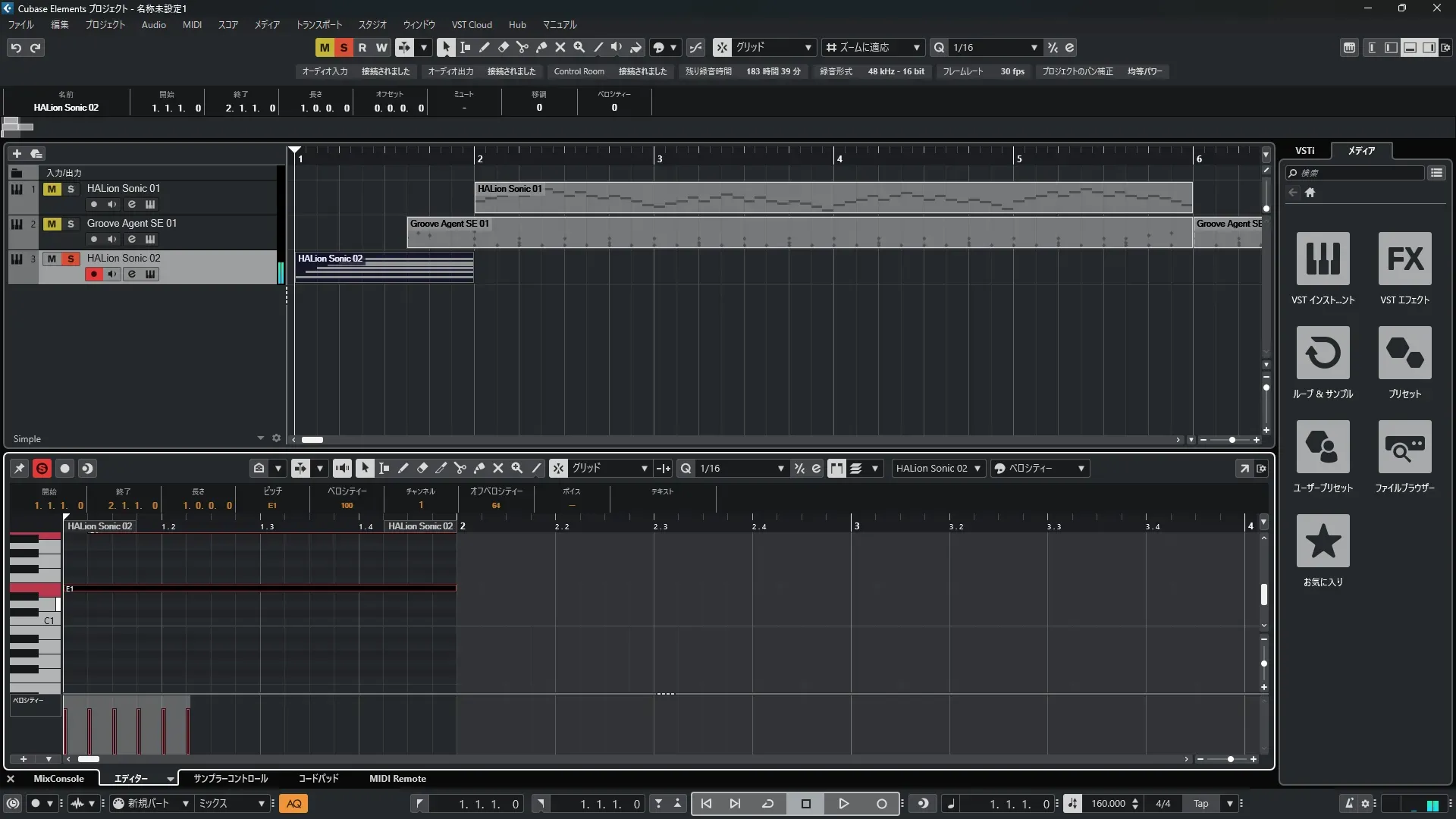The width and height of the screenshot is (1456, 819).
Task: Select the Glue tool in main toolbar
Action: [541, 47]
